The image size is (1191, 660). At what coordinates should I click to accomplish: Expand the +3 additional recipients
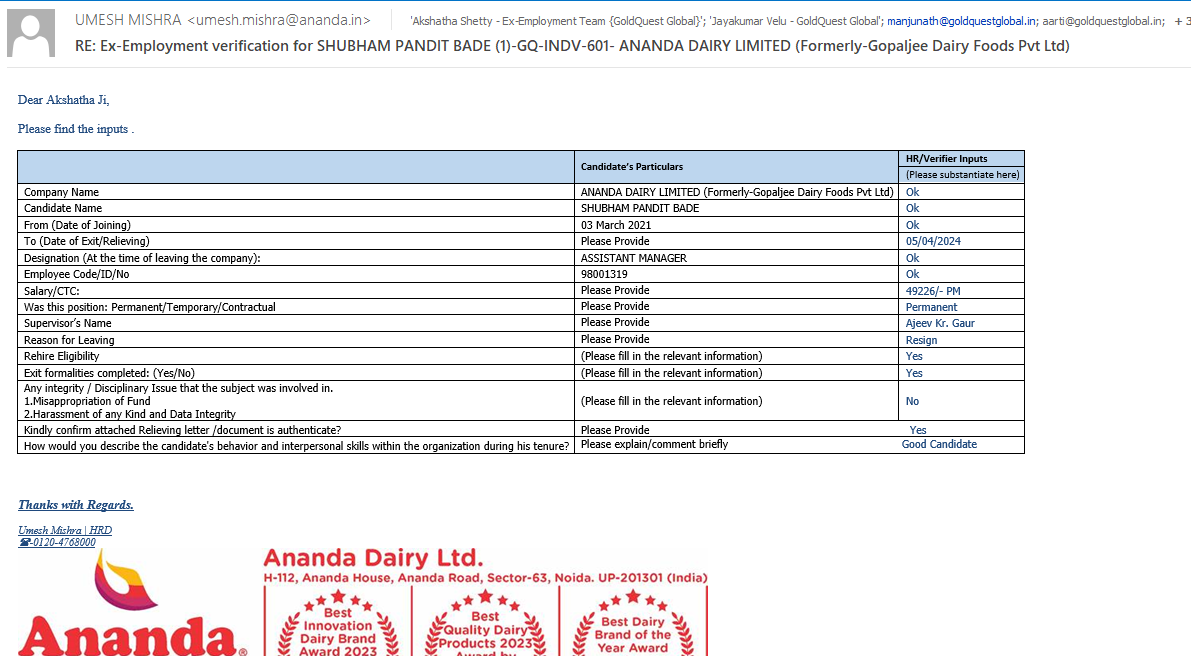click(1181, 21)
